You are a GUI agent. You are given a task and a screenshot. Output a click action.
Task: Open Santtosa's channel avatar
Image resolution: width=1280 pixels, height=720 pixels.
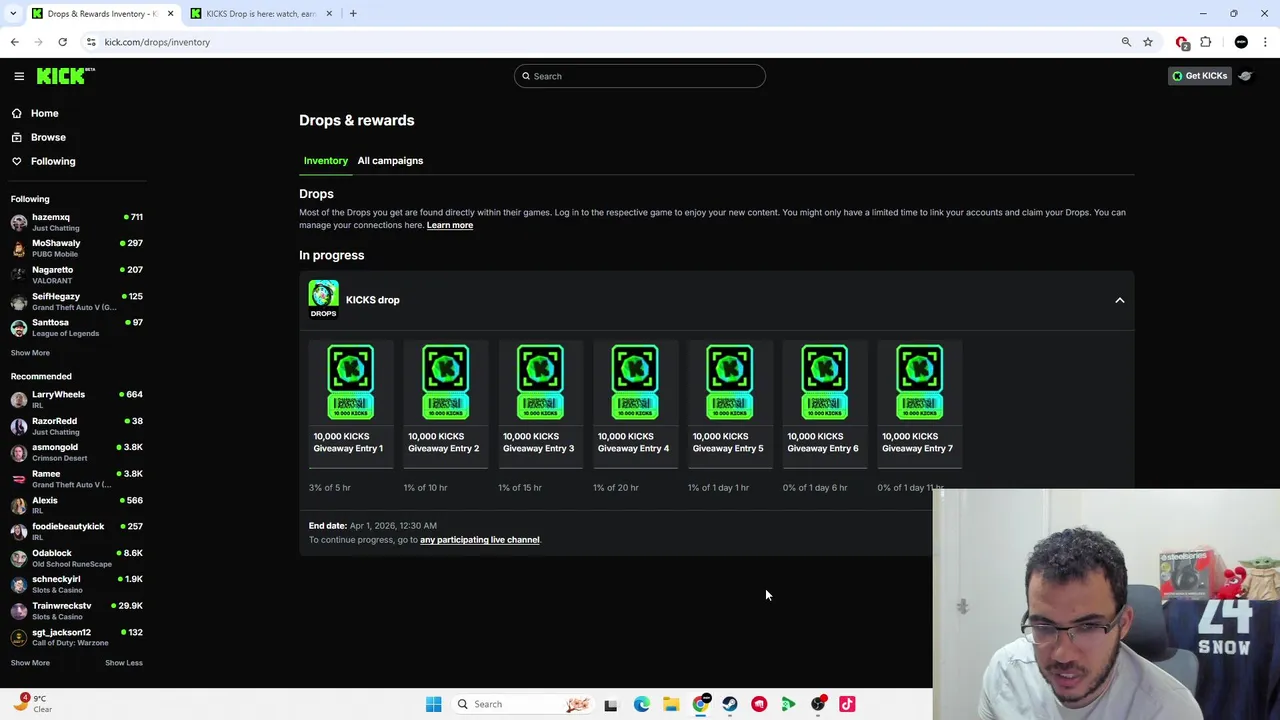pyautogui.click(x=19, y=328)
